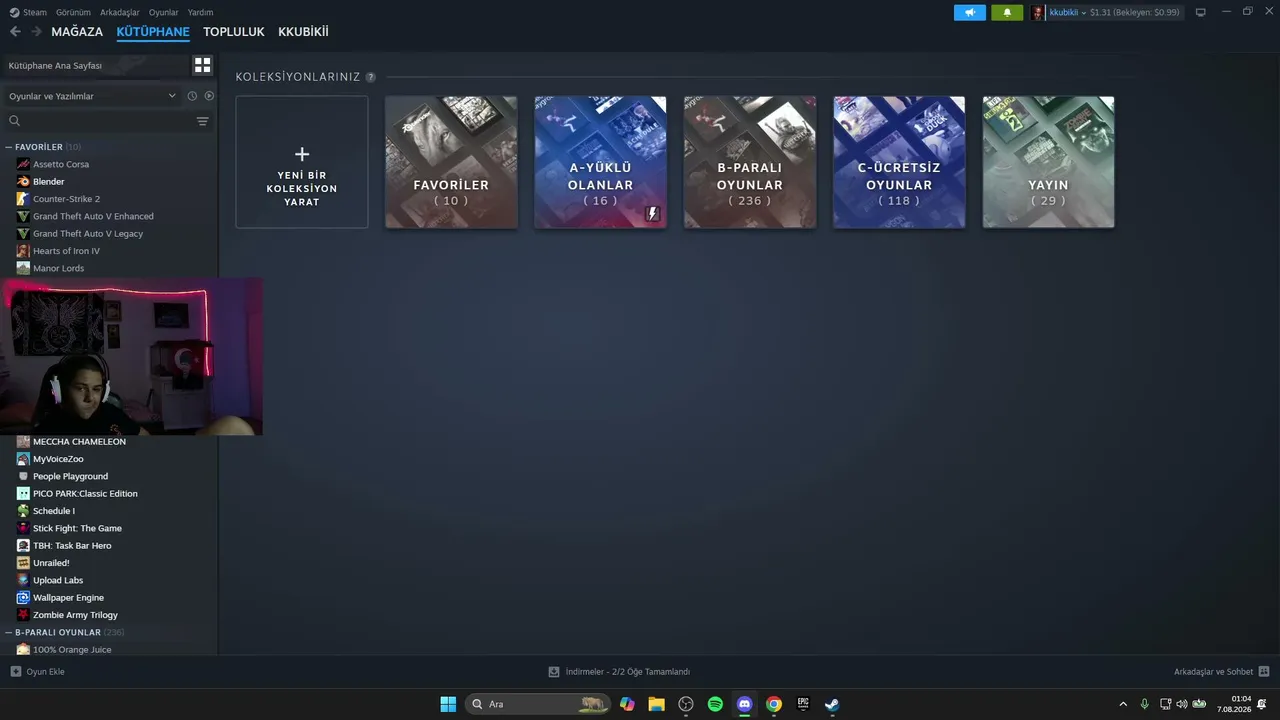Open İndirmeler downloads status text
Viewport: 1280px width, 720px height.
628,672
